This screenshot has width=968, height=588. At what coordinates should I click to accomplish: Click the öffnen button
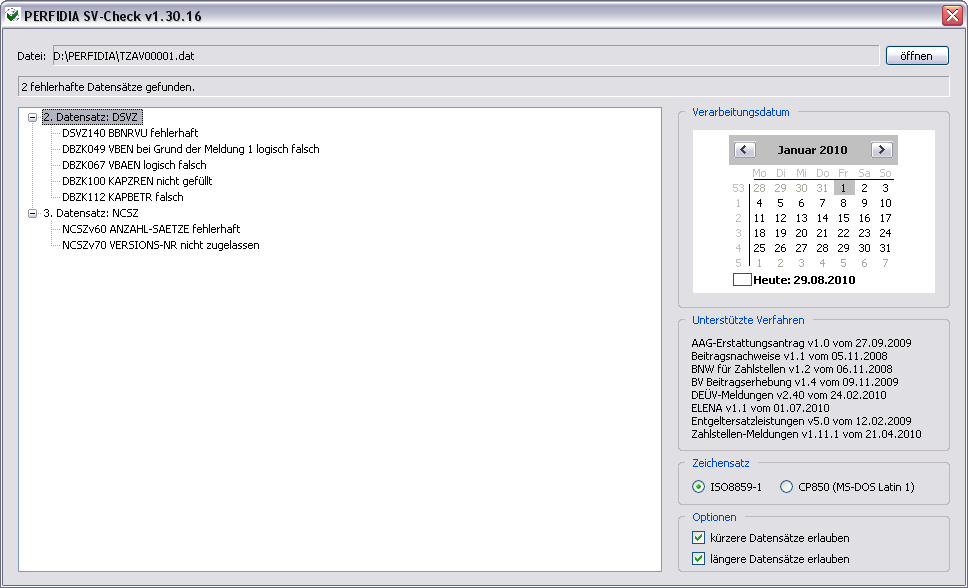click(x=917, y=56)
